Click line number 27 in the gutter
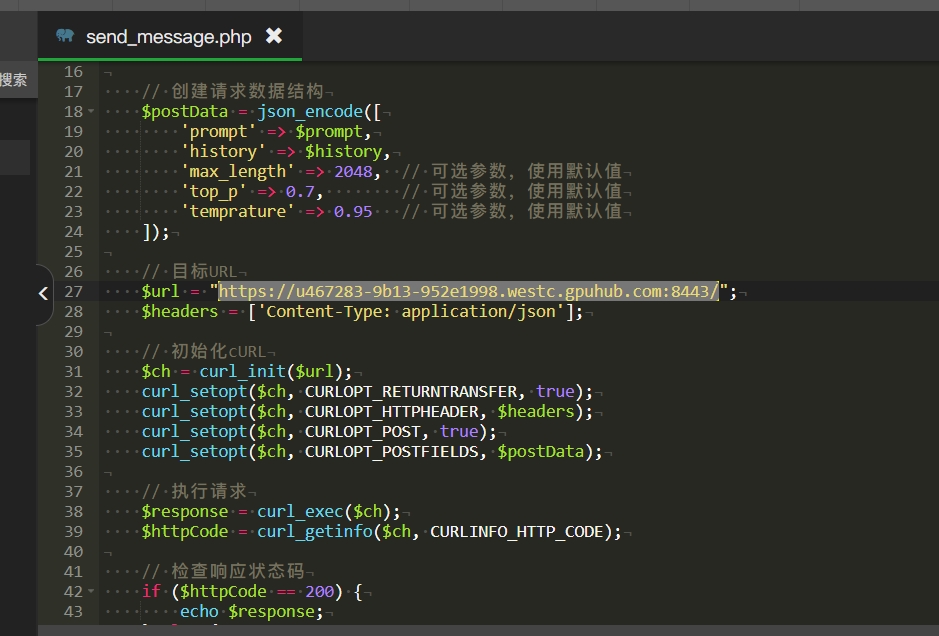The height and width of the screenshot is (636, 939). coord(73,291)
